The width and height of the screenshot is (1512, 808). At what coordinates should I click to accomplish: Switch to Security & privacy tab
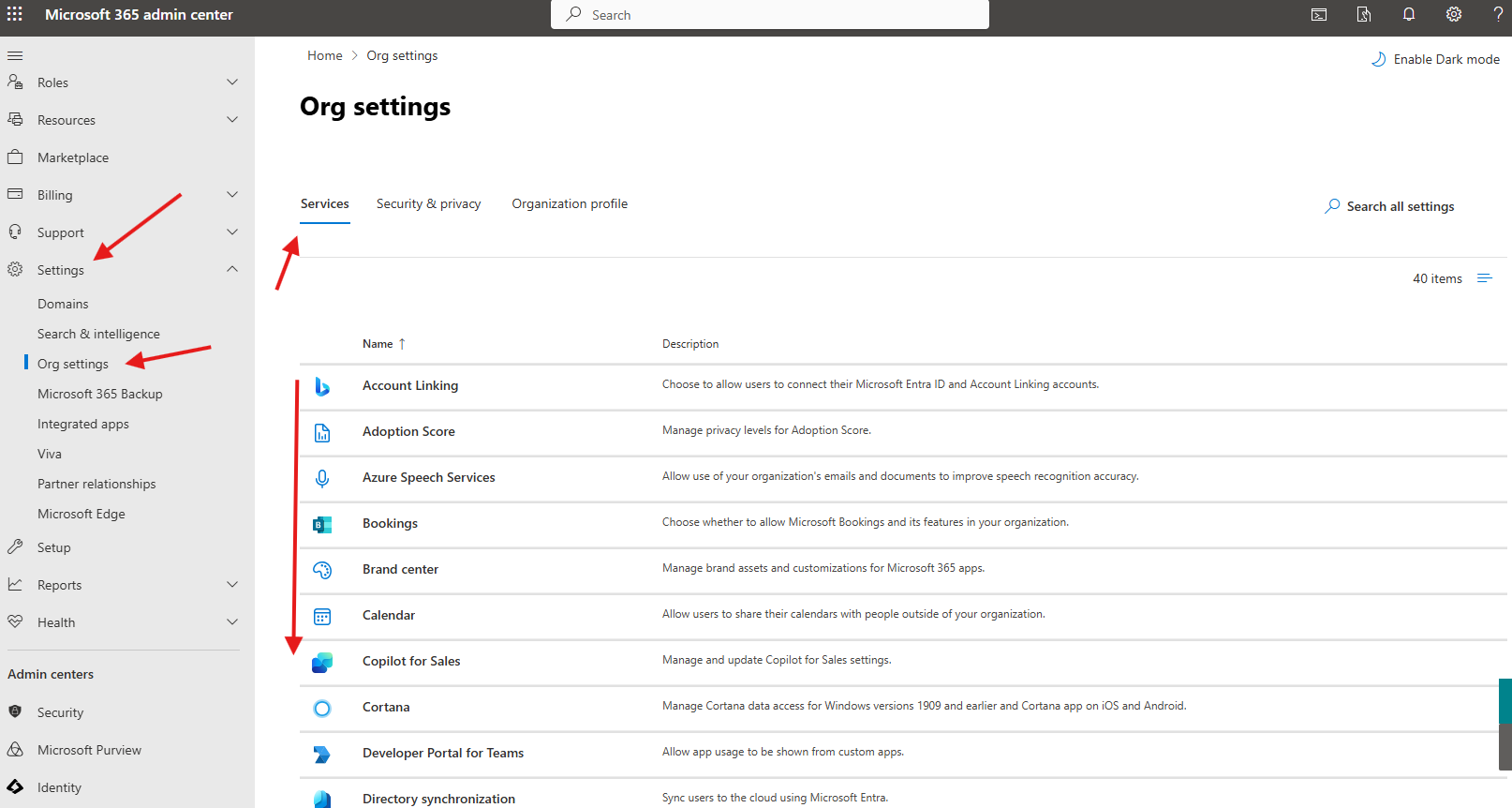tap(428, 203)
